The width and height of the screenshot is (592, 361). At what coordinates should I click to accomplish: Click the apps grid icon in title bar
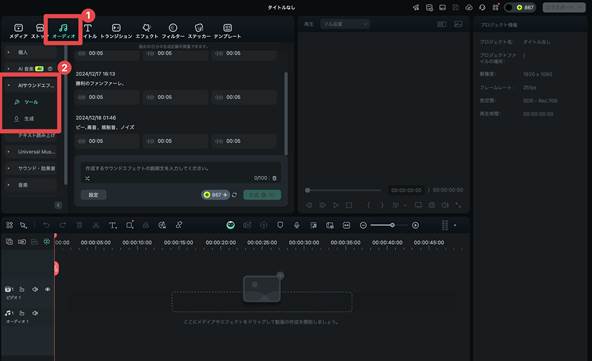pos(495,8)
